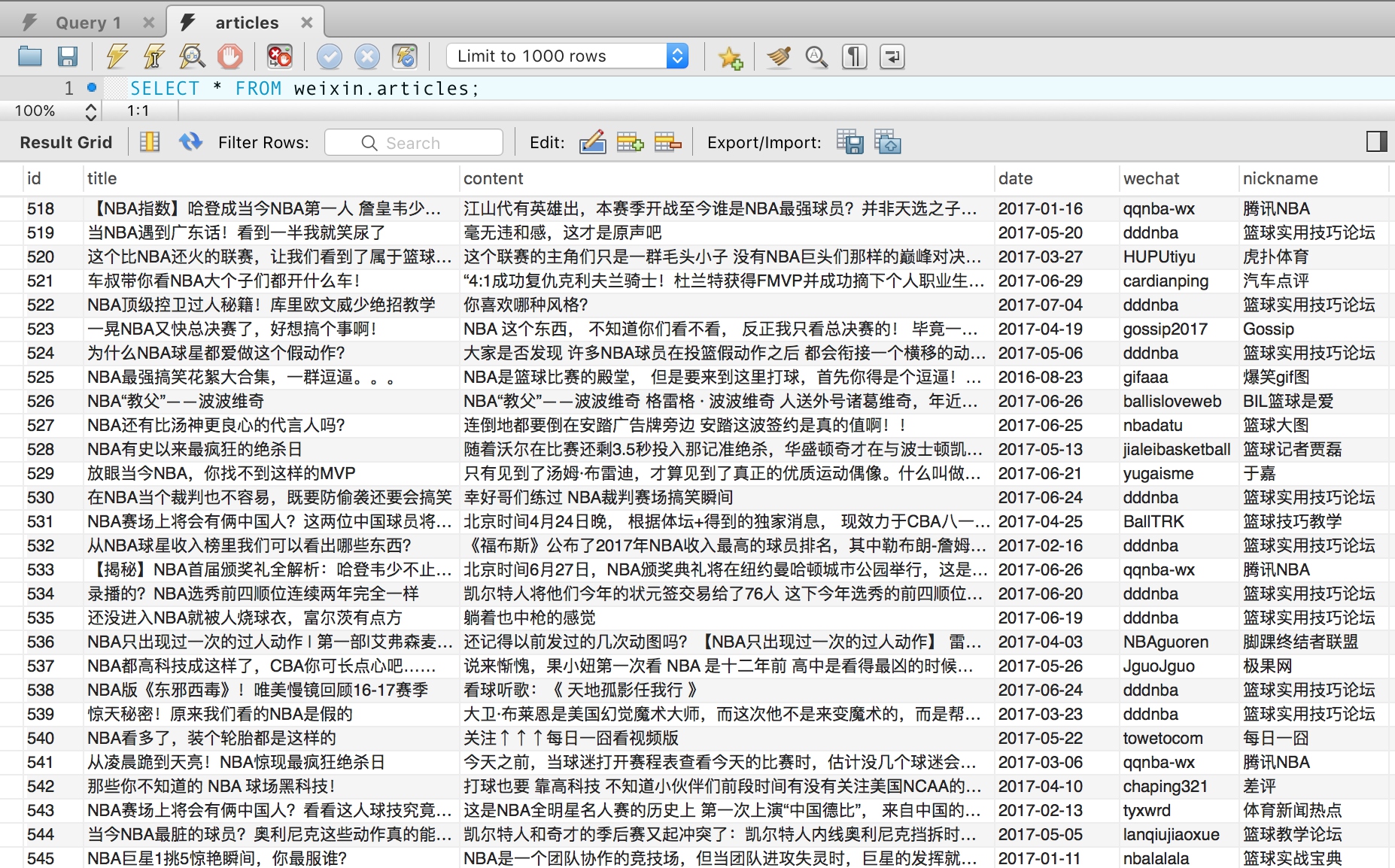Save the script with the floppy disk icon
The width and height of the screenshot is (1395, 868).
pyautogui.click(x=68, y=56)
